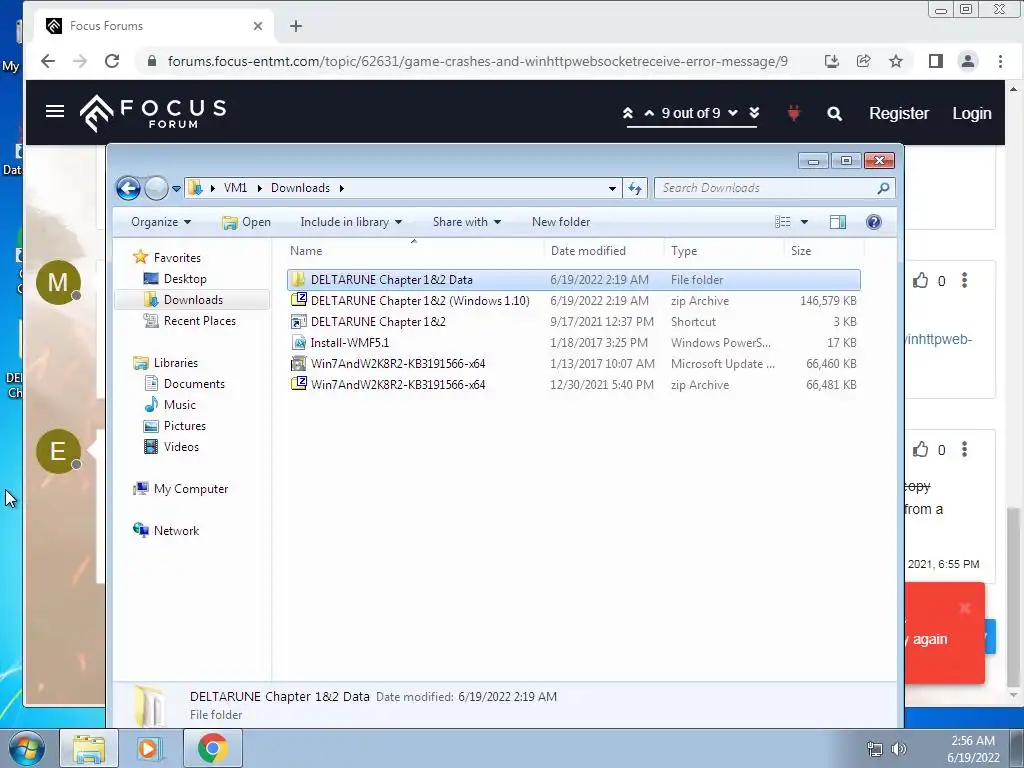Select the Win7AndW2K8R2 Microsoft Update file
Viewport: 1024px width, 768px height.
573,364
